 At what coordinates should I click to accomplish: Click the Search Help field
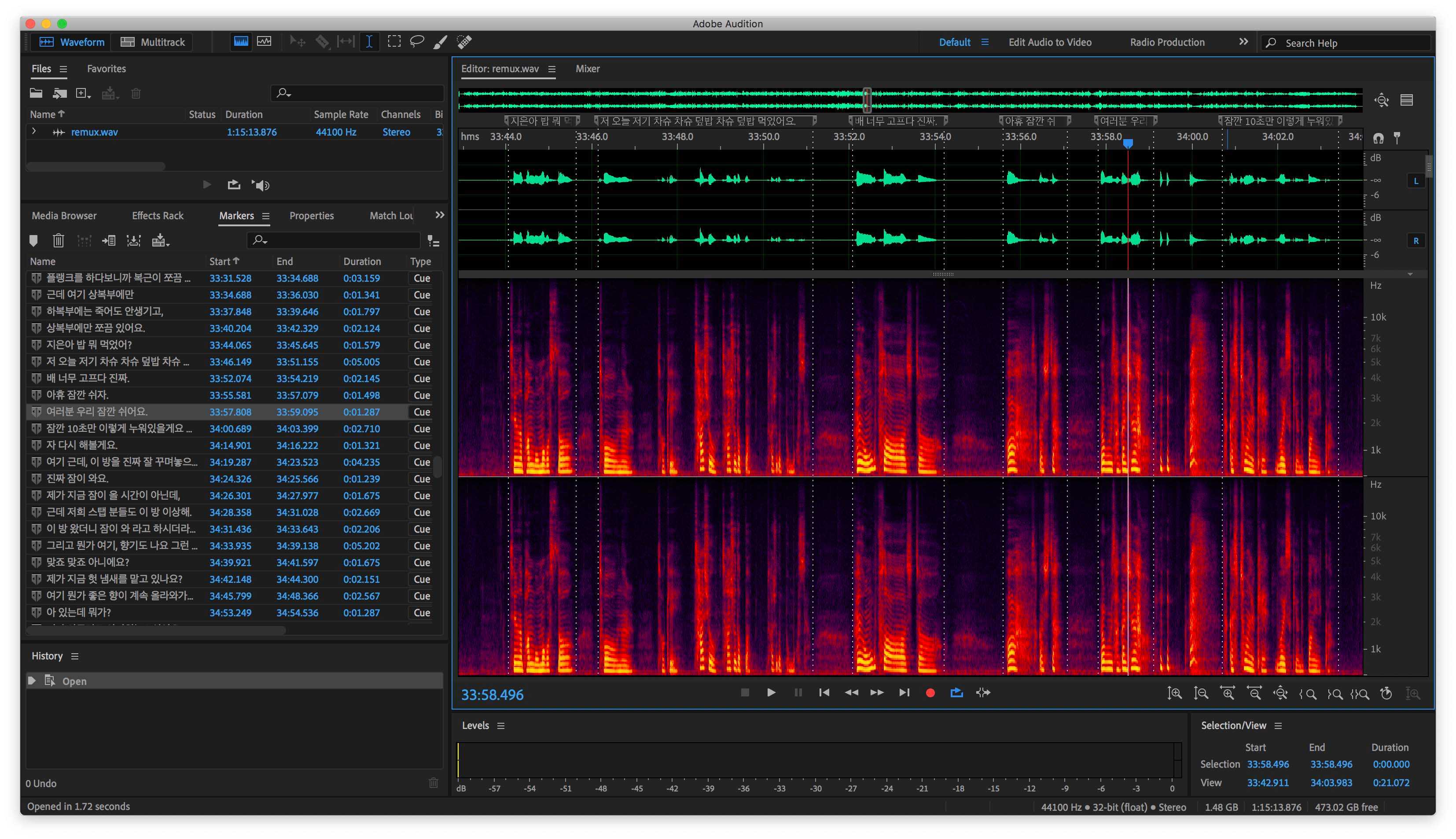1346,43
